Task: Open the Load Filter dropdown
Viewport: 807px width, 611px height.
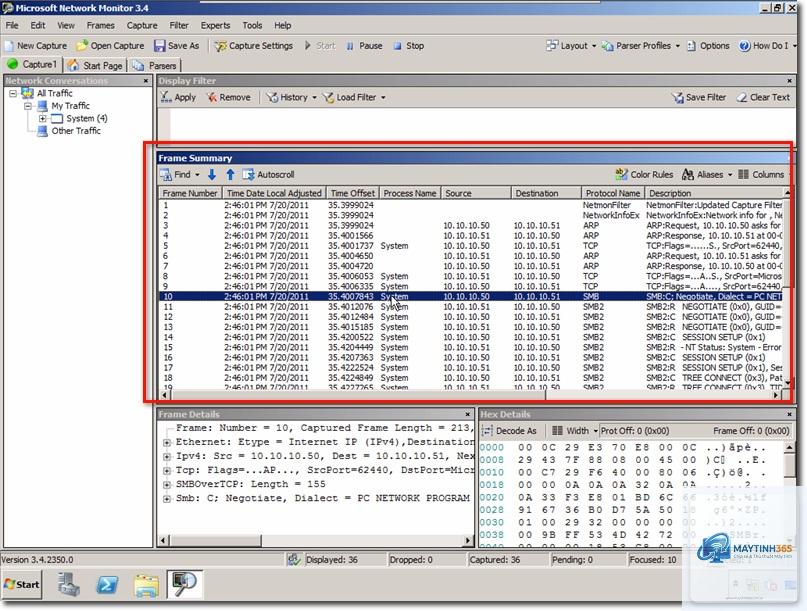Action: pyautogui.click(x=354, y=97)
